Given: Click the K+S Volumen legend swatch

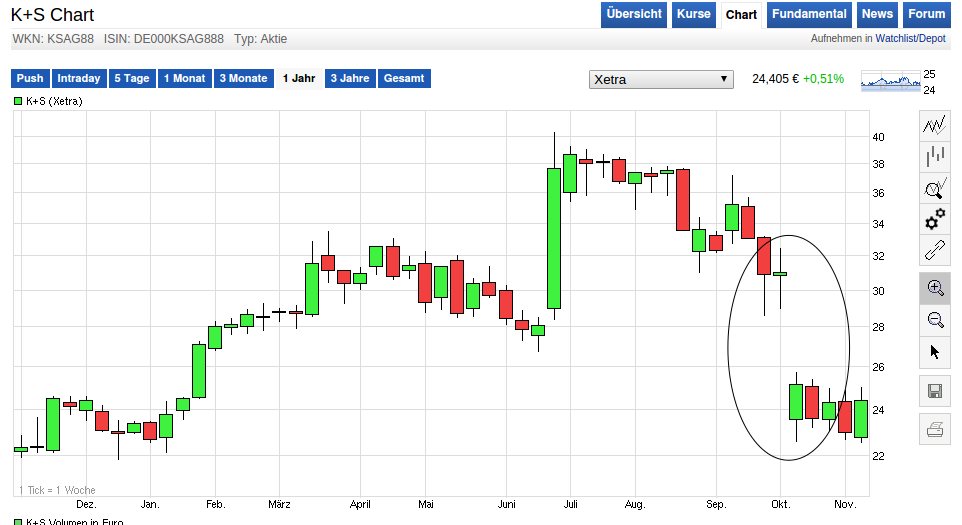Looking at the screenshot, I should coord(18,523).
